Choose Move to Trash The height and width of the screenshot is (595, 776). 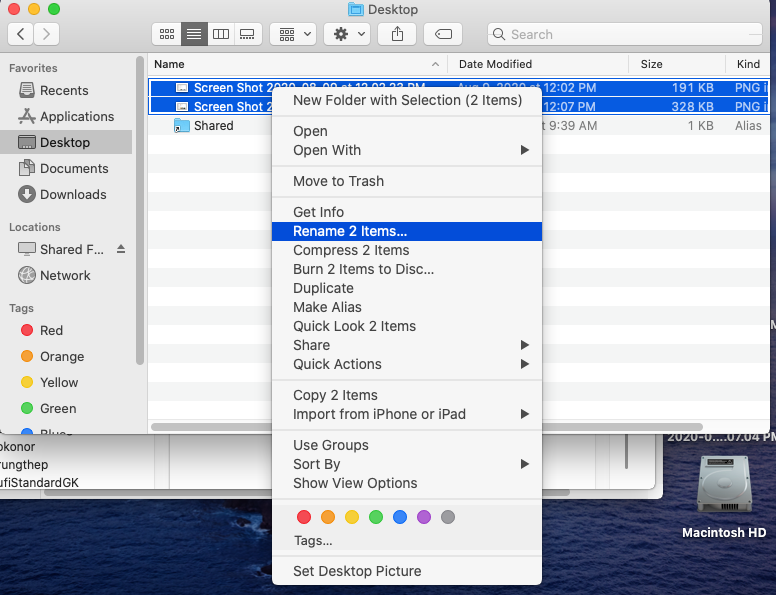click(x=407, y=181)
